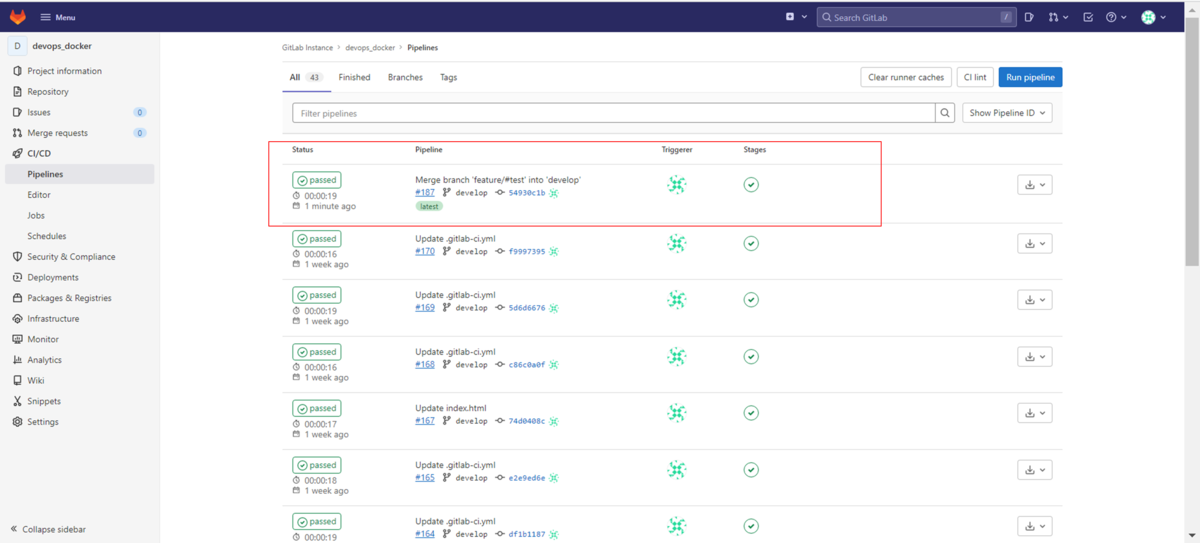1200x543 pixels.
Task: Click triggerer avatar for pipeline #170
Action: click(x=677, y=243)
